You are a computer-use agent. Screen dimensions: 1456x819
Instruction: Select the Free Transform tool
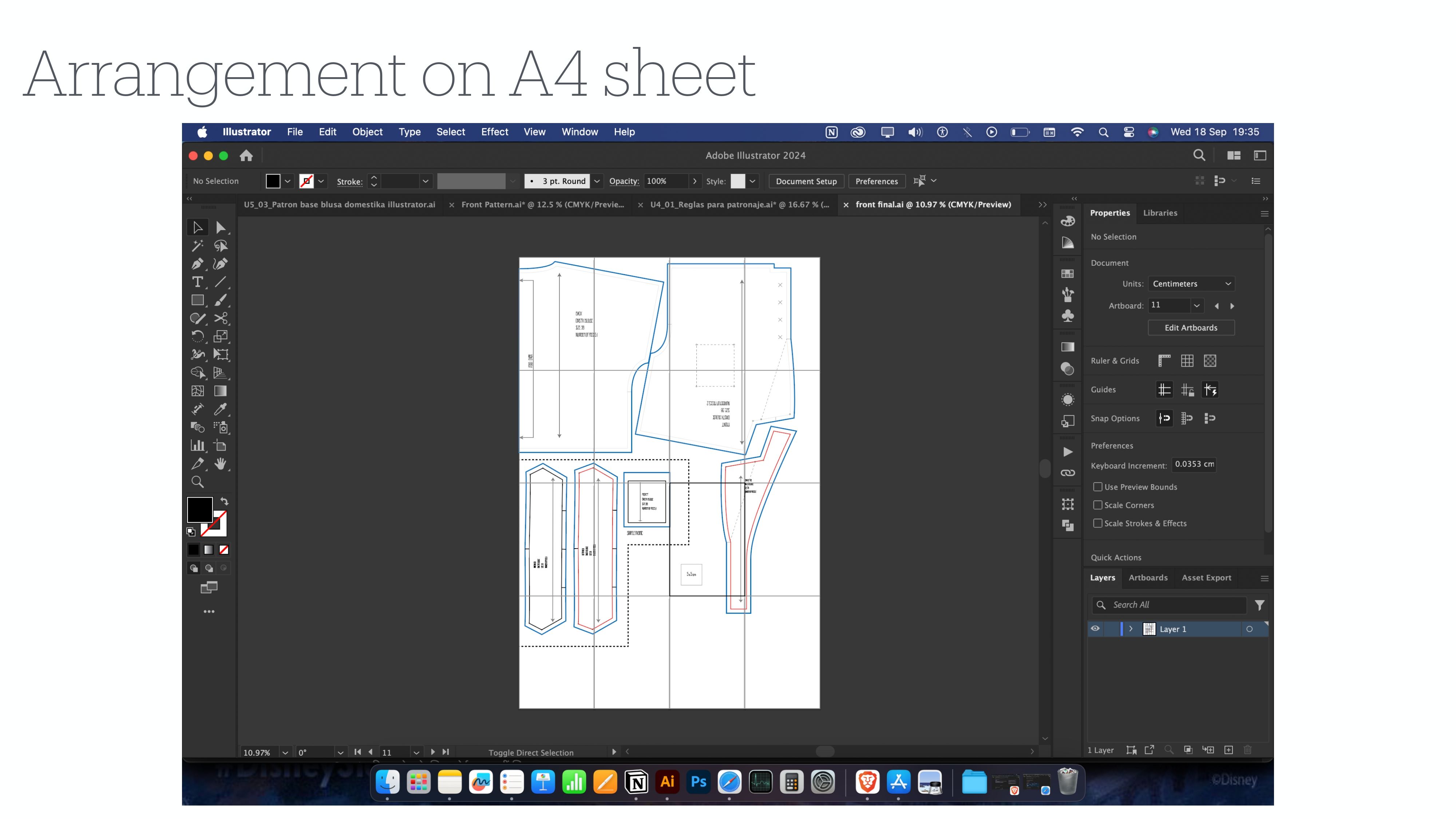coord(221,355)
